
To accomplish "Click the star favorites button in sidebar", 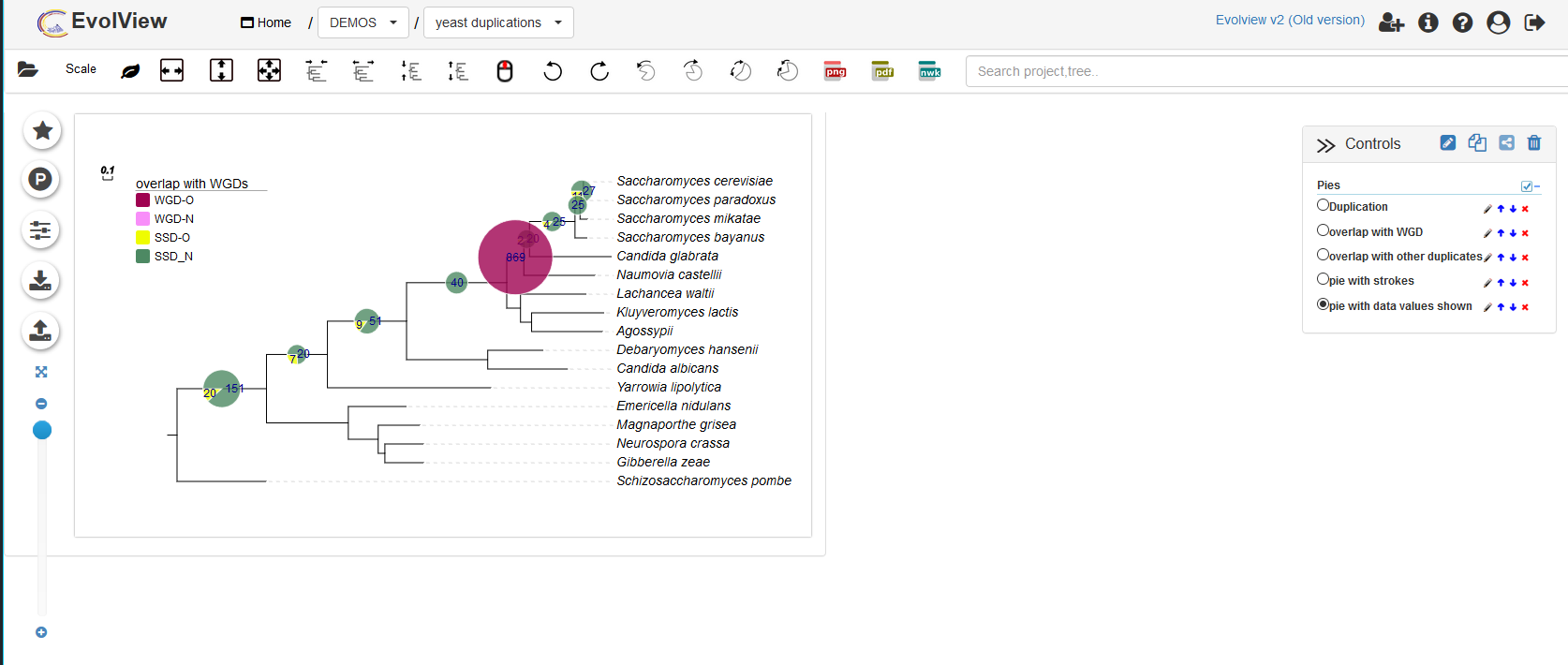I will coord(42,131).
